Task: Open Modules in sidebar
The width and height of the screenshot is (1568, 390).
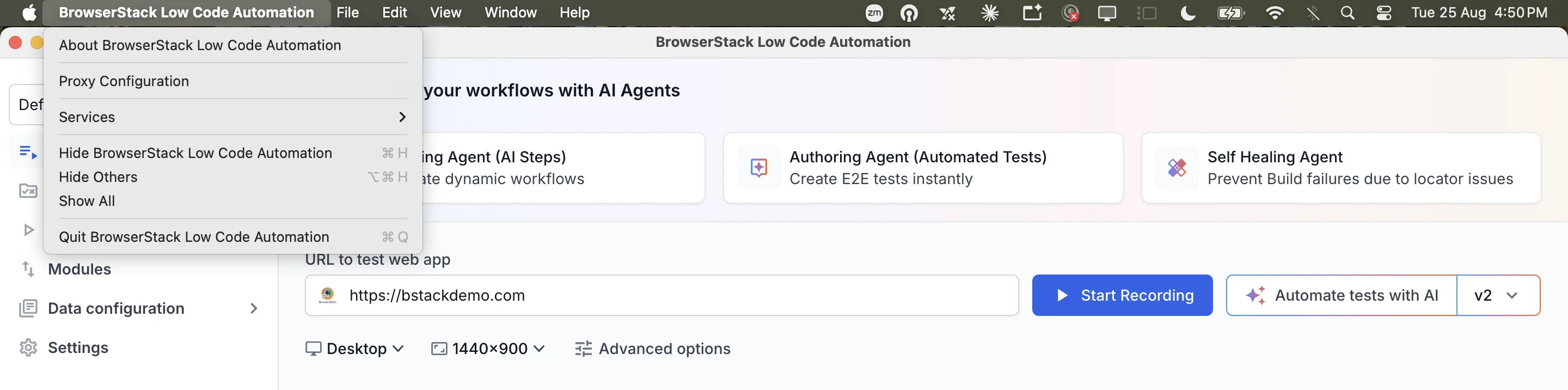Action: click(x=79, y=269)
